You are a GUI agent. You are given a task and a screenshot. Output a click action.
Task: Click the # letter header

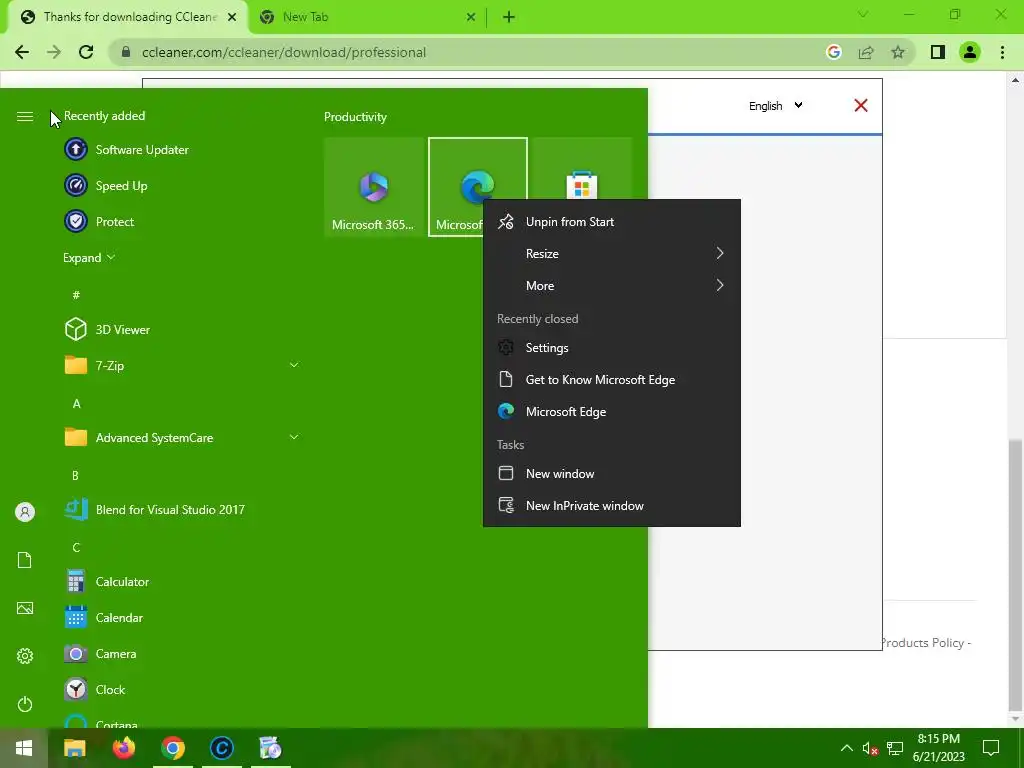click(x=76, y=295)
